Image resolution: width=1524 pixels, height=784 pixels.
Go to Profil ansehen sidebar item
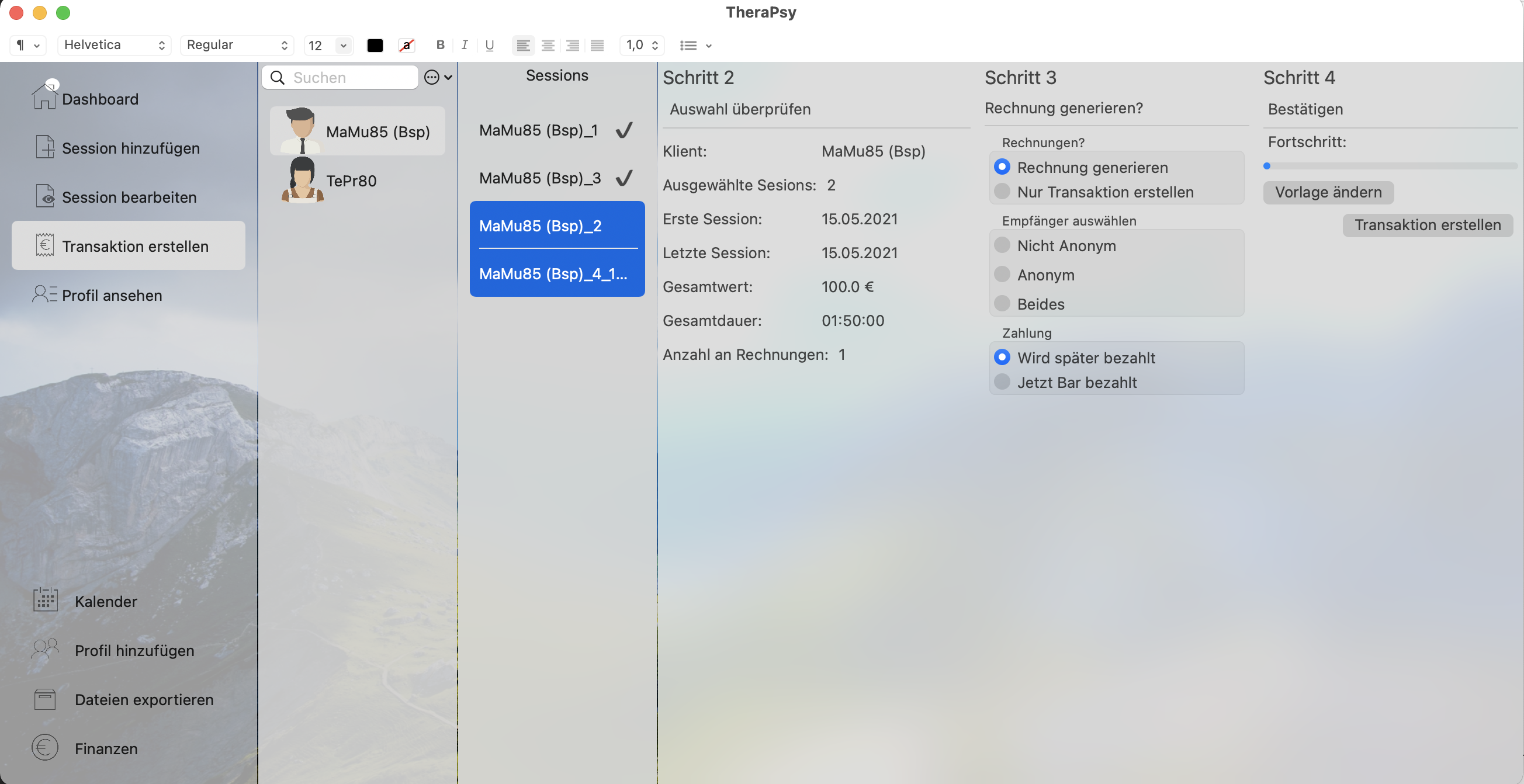pos(112,295)
